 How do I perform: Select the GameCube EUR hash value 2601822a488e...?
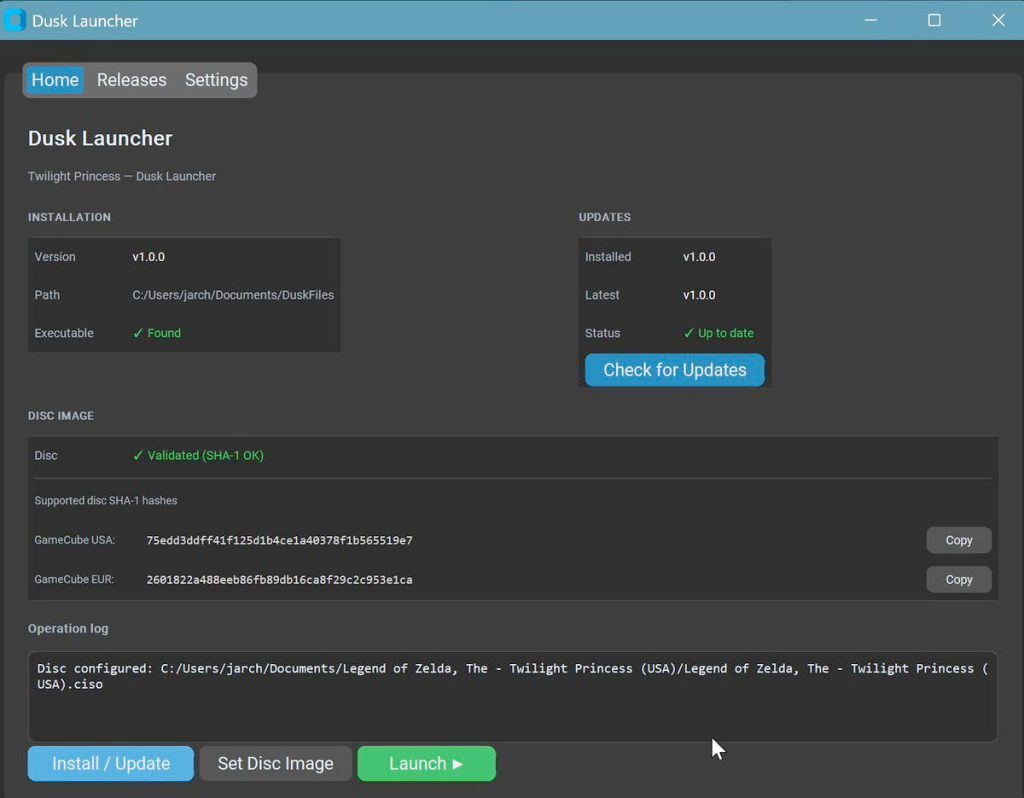point(280,579)
